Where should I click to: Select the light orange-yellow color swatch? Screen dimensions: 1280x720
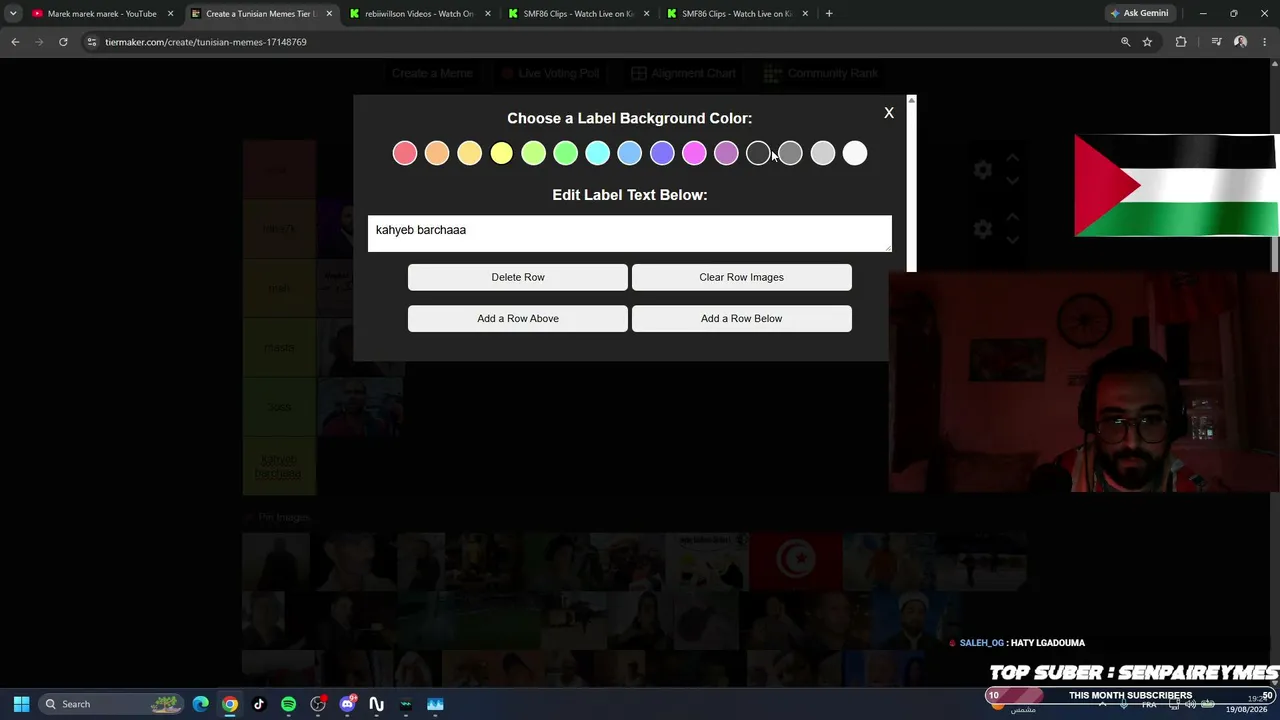469,153
